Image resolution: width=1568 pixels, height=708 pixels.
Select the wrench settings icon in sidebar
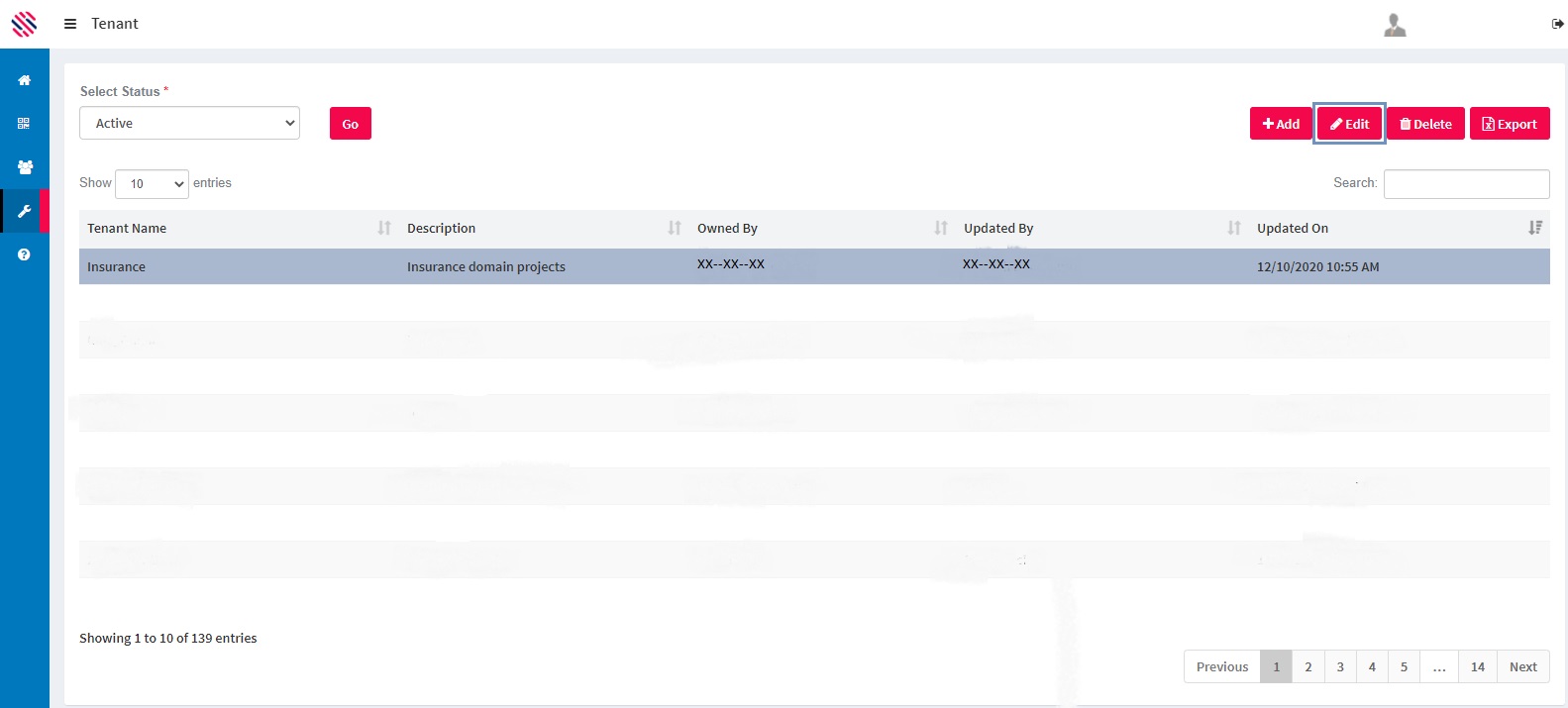[x=24, y=211]
